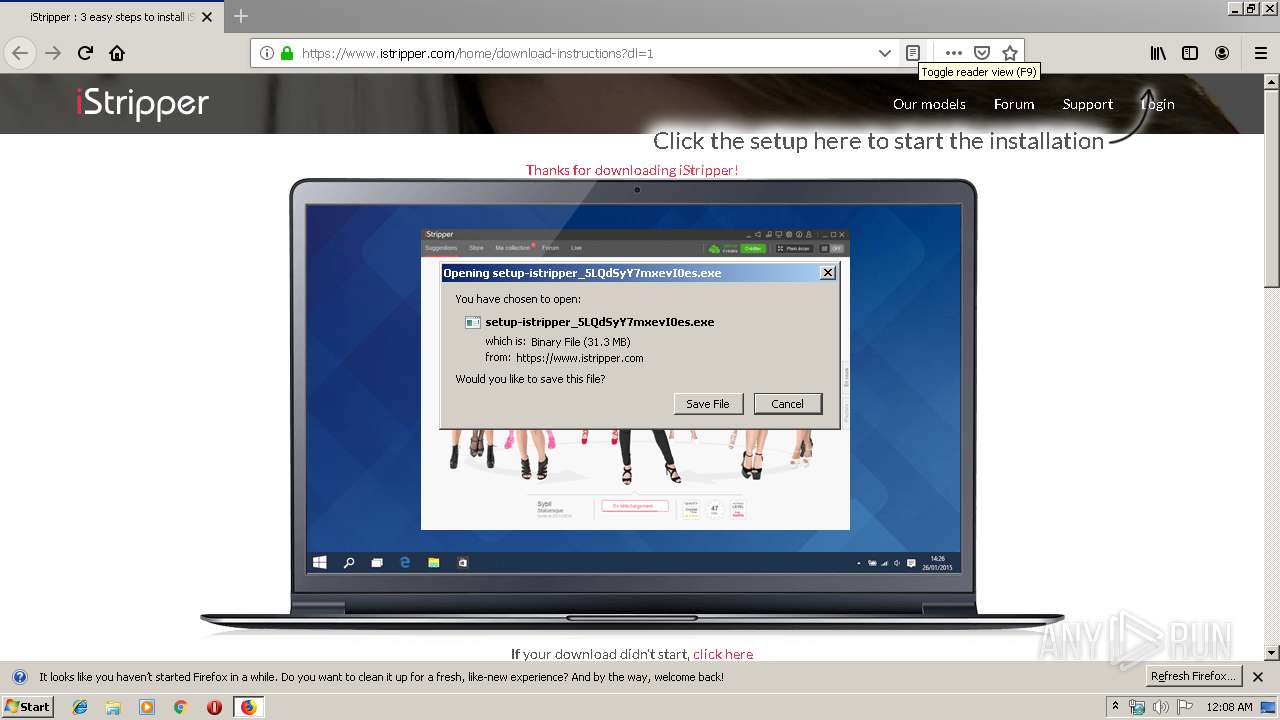The image size is (1280, 720).
Task: Open the Support menu link
Action: pyautogui.click(x=1088, y=104)
